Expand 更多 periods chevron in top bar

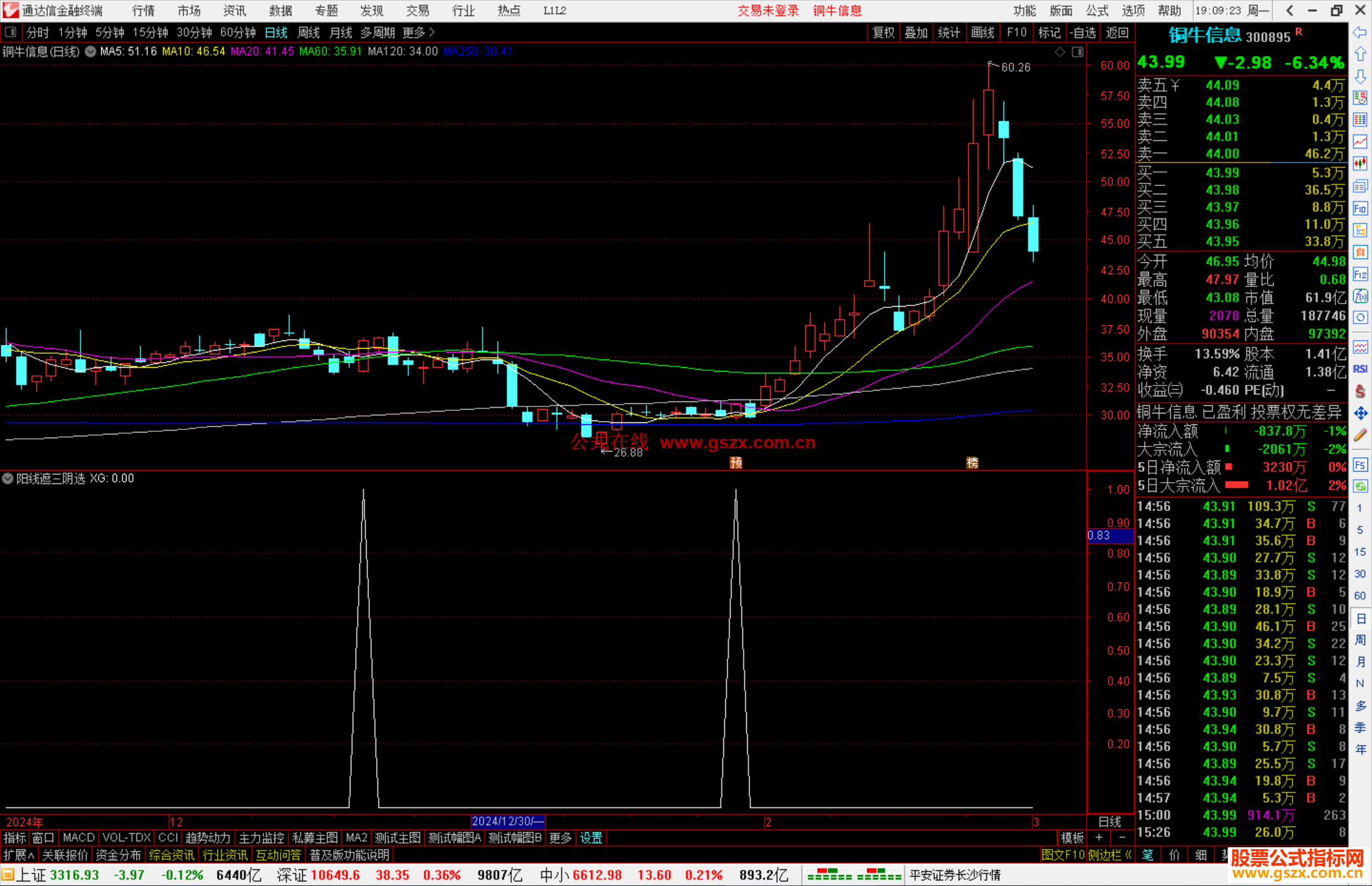tap(419, 32)
